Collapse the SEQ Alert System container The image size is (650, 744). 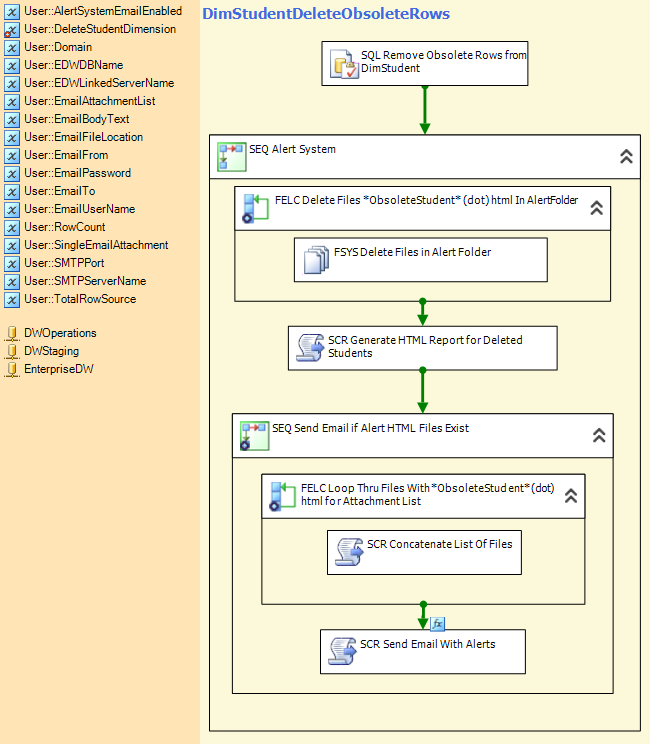626,156
